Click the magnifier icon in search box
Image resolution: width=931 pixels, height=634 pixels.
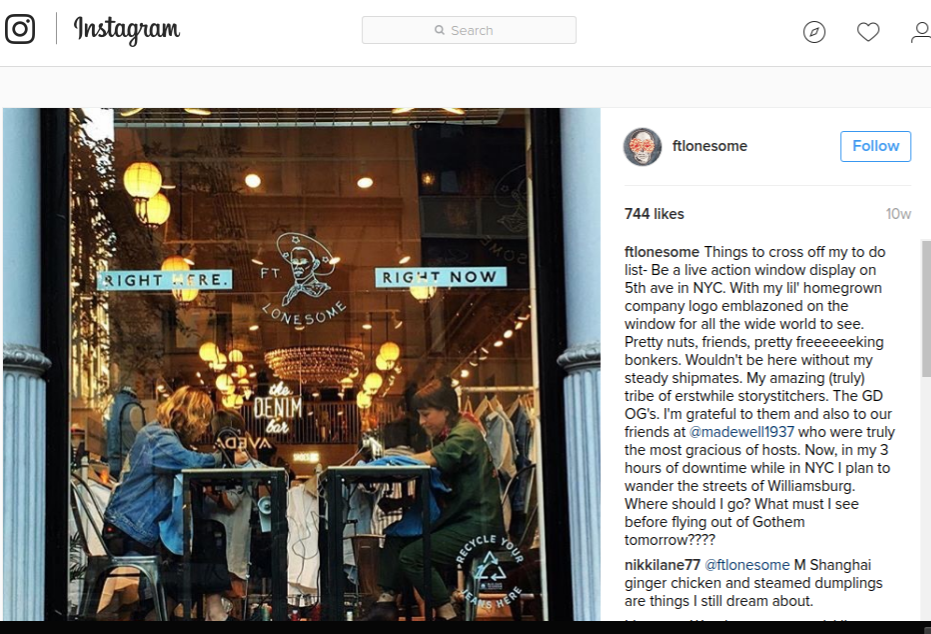click(x=439, y=30)
